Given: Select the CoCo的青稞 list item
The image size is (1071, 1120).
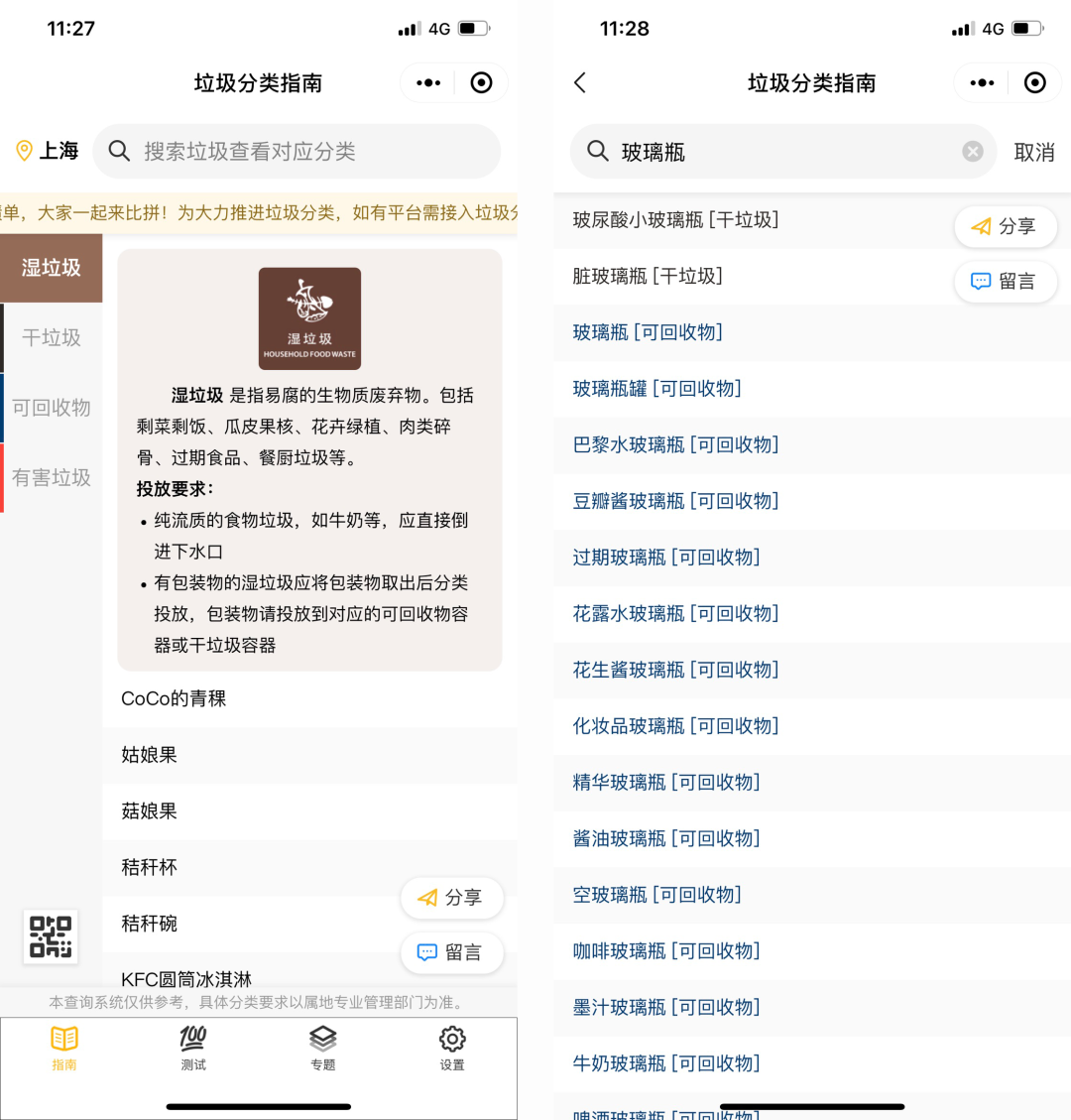Looking at the screenshot, I should [174, 698].
